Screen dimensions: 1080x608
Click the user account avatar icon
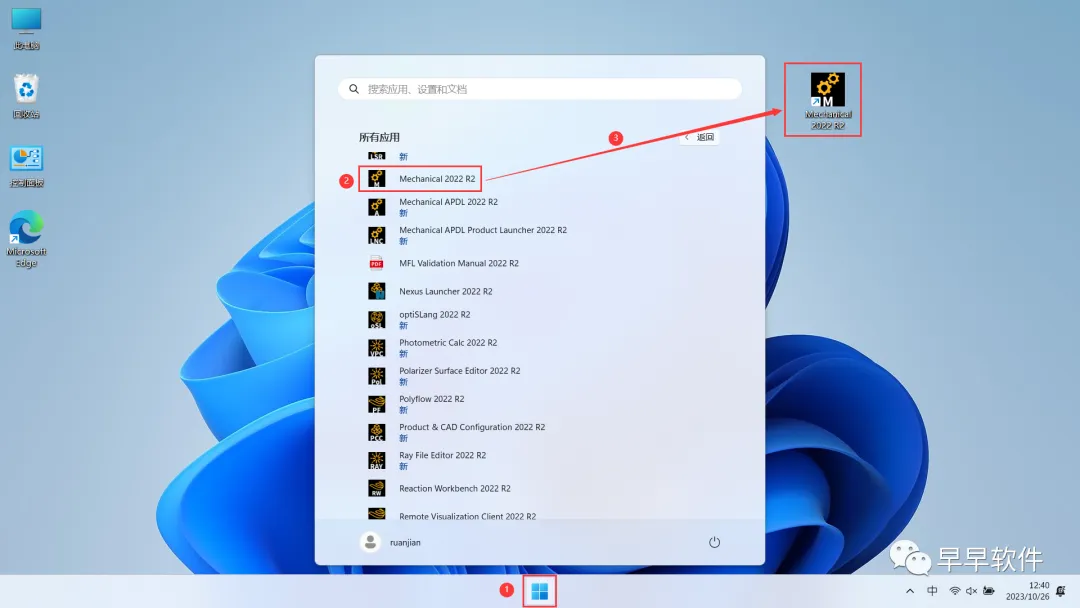tap(370, 542)
